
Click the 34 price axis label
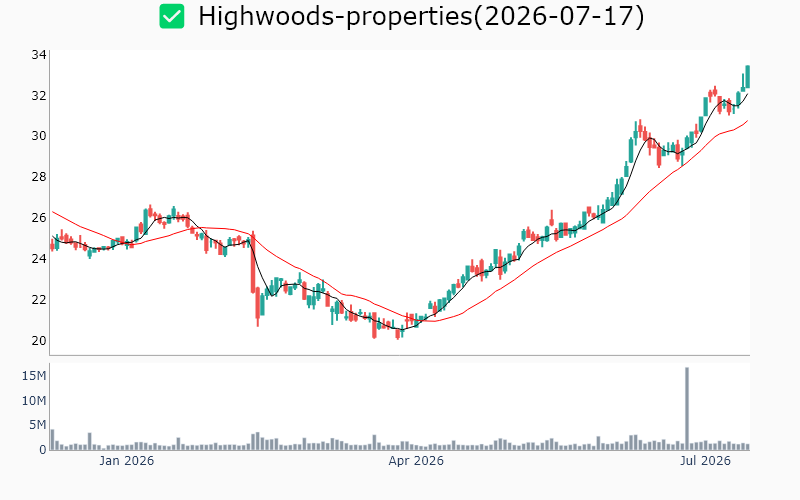click(x=39, y=55)
